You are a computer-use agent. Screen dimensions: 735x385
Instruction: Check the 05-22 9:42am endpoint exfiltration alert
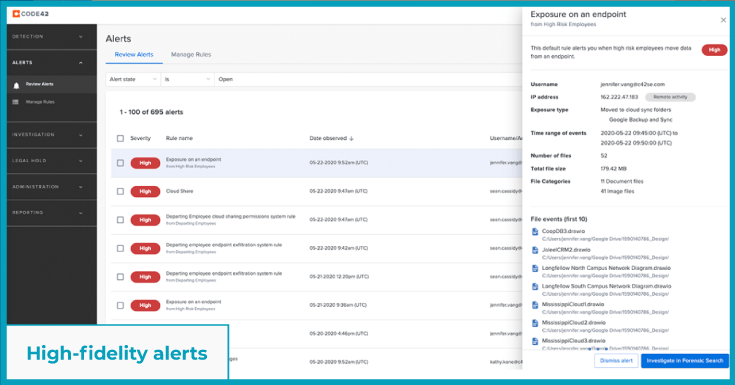(x=120, y=249)
